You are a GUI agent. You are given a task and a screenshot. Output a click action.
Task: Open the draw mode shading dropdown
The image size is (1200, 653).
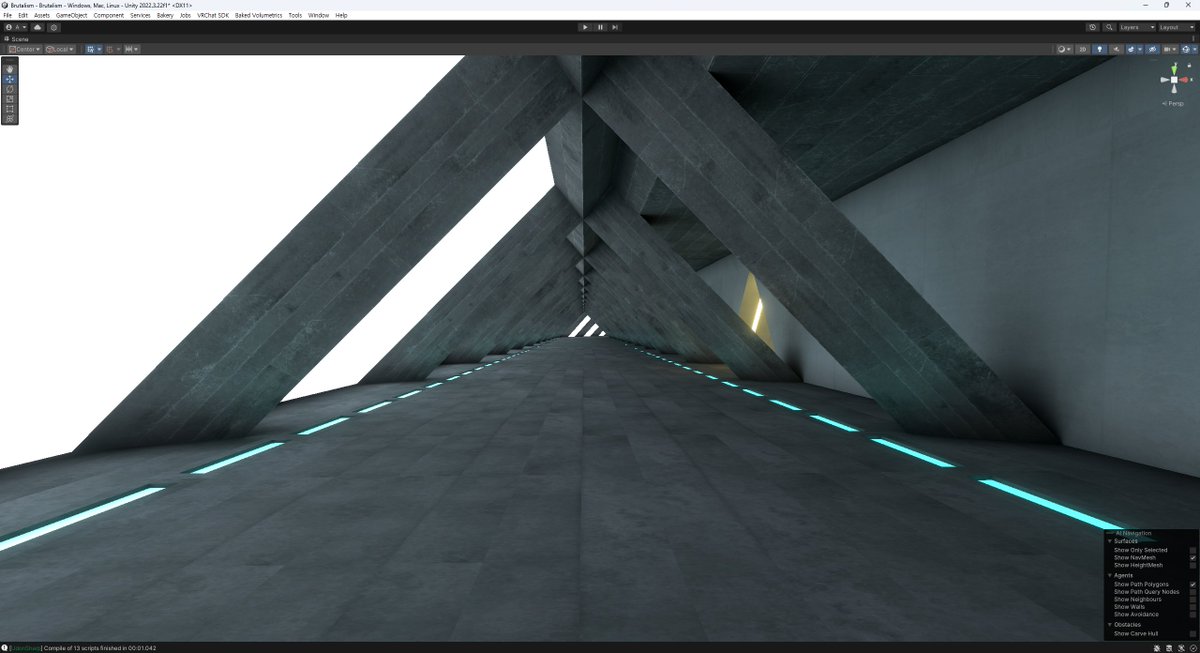(1064, 49)
